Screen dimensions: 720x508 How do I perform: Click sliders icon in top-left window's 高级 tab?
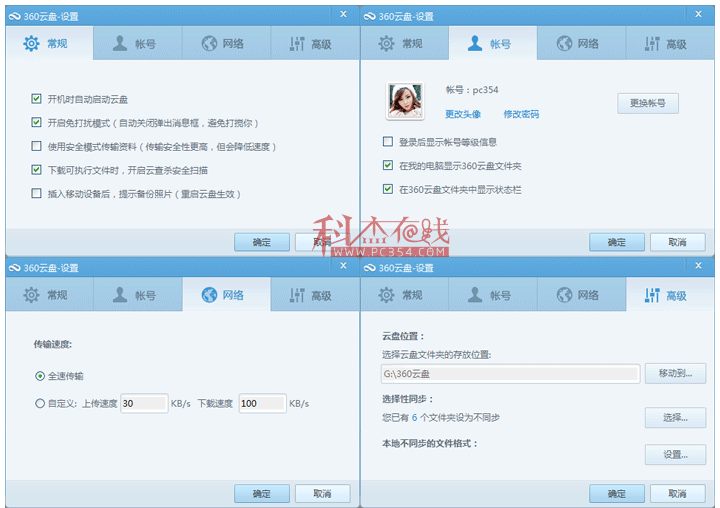(297, 44)
